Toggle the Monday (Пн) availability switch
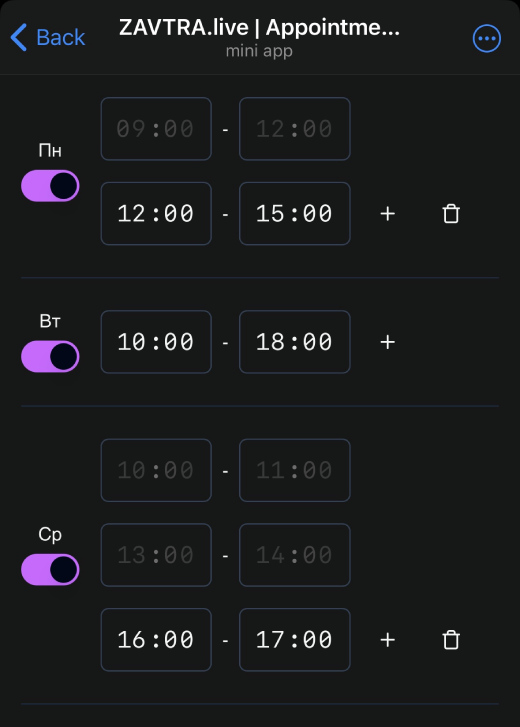The width and height of the screenshot is (520, 727). point(50,186)
